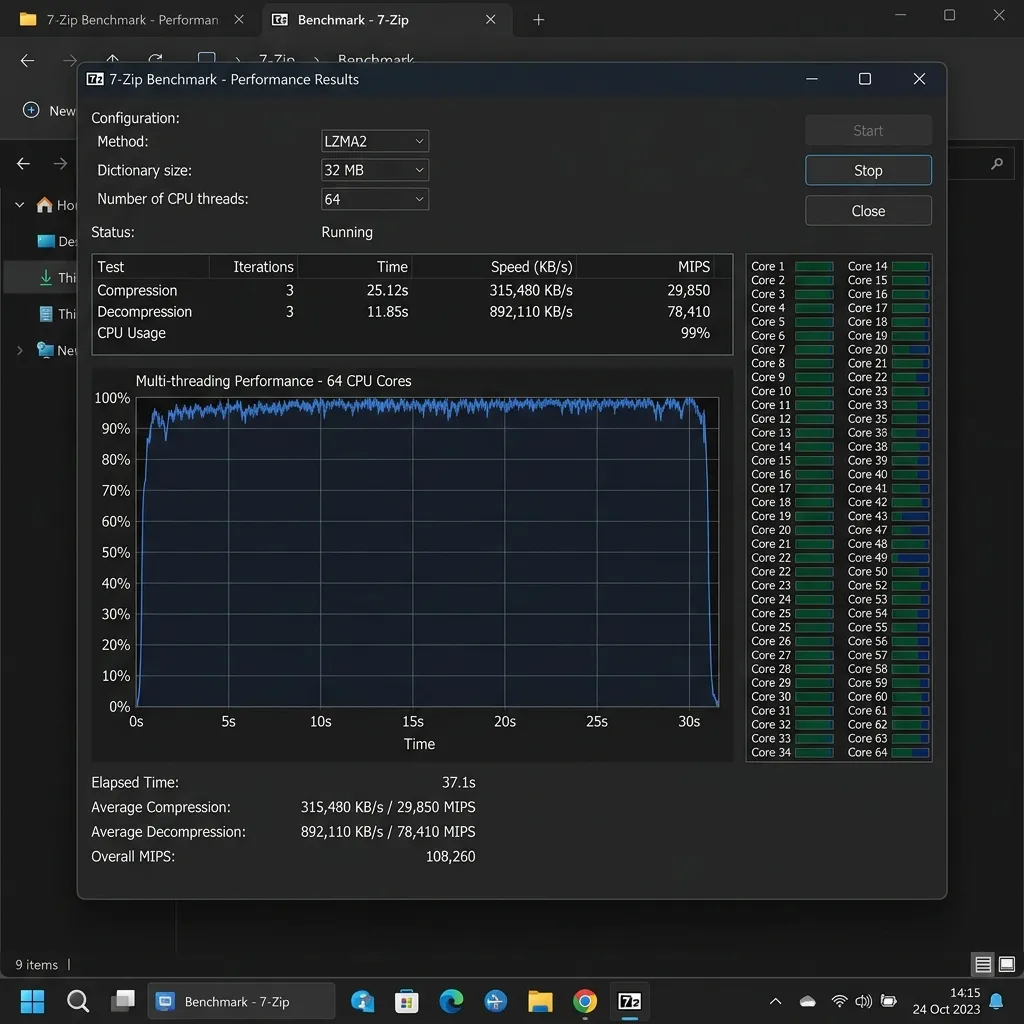1024x1024 pixels.
Task: Click the New item plus icon
Action: (x=31, y=110)
